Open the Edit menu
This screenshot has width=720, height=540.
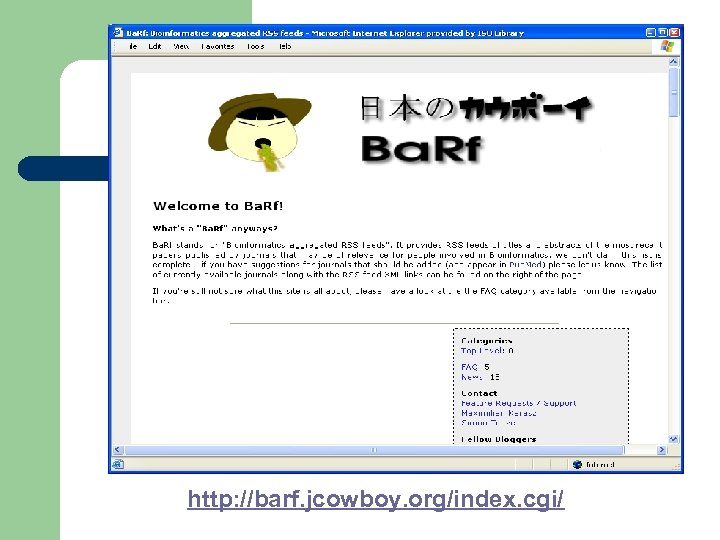155,46
